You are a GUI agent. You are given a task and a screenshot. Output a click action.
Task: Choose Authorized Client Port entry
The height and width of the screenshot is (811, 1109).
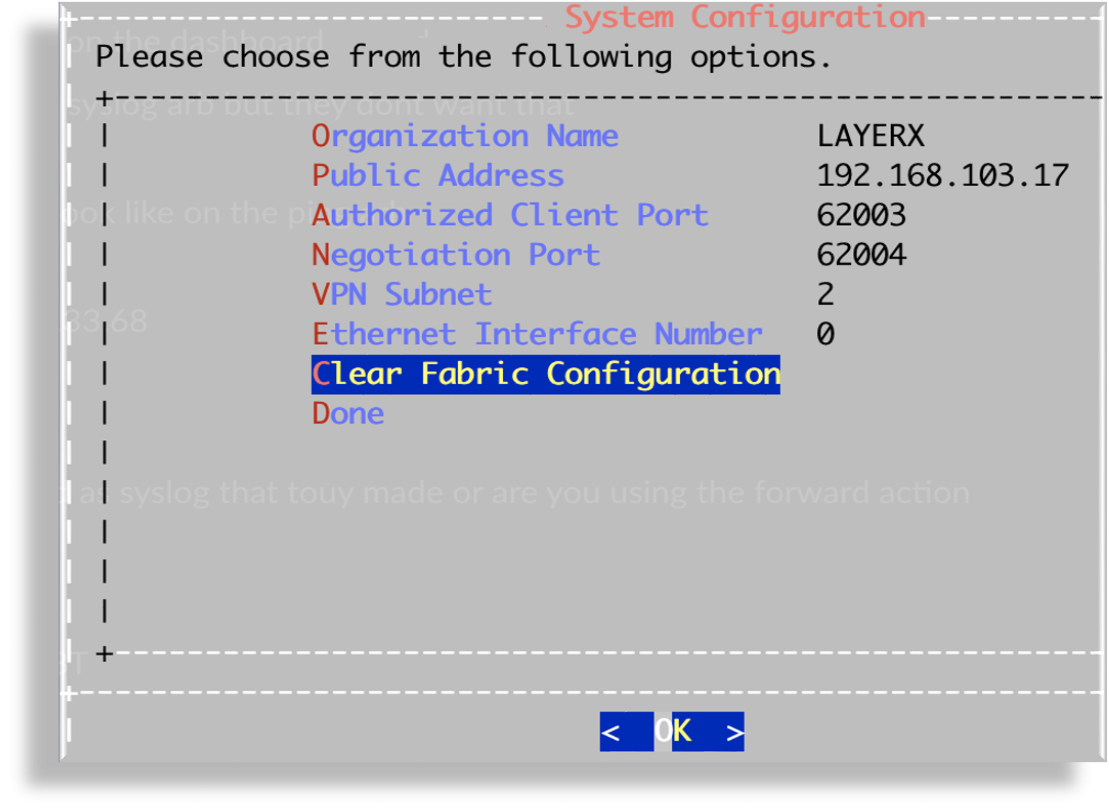click(510, 215)
